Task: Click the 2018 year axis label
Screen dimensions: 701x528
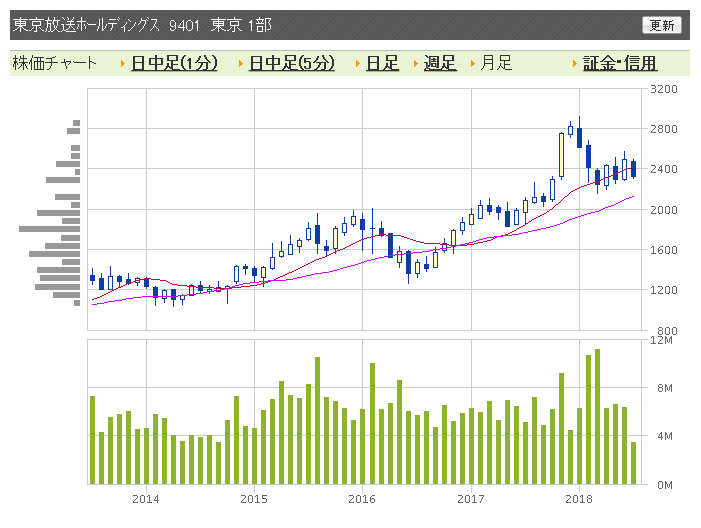Action: coord(579,499)
